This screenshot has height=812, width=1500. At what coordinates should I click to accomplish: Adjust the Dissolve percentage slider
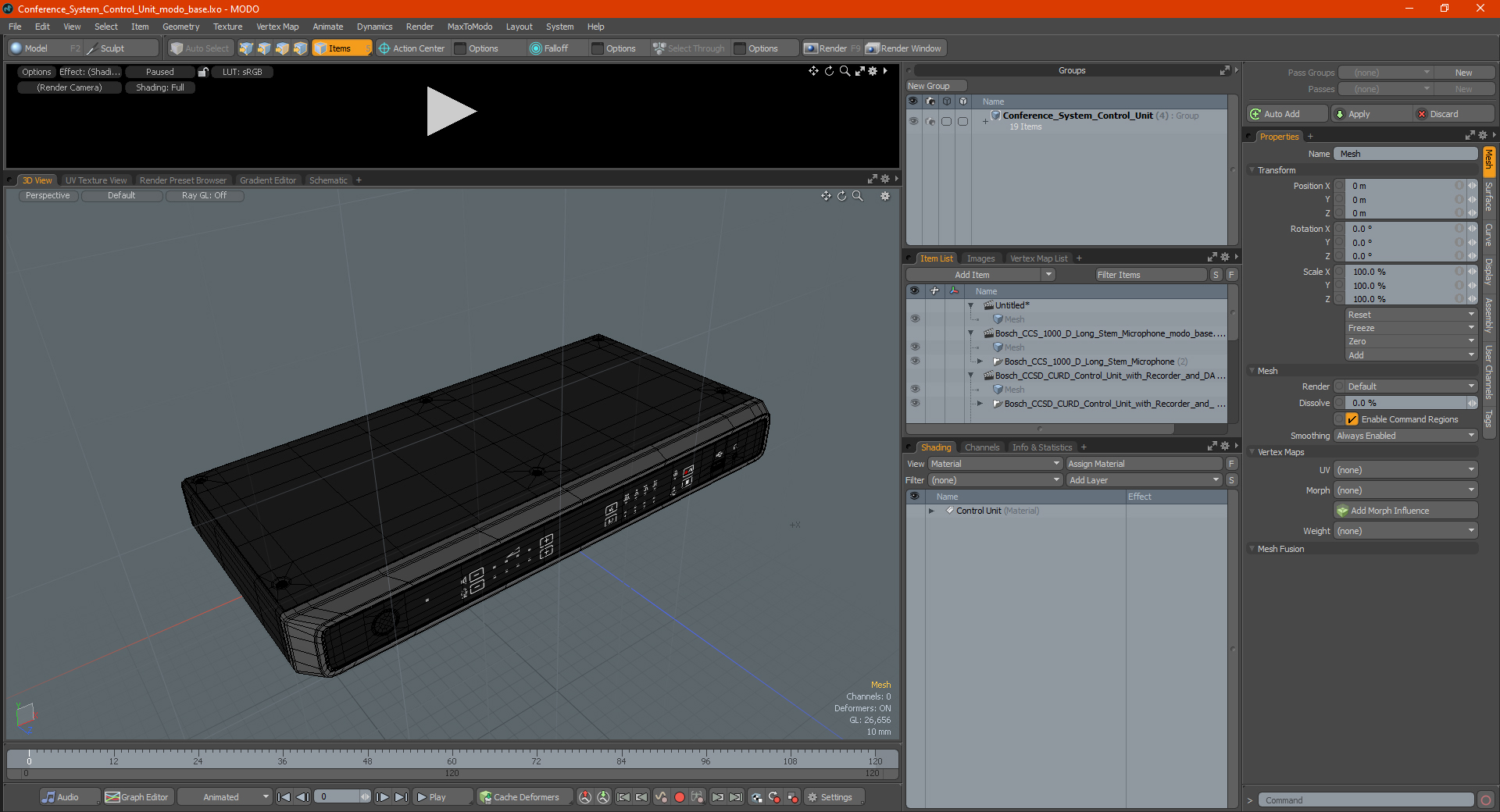[1405, 403]
